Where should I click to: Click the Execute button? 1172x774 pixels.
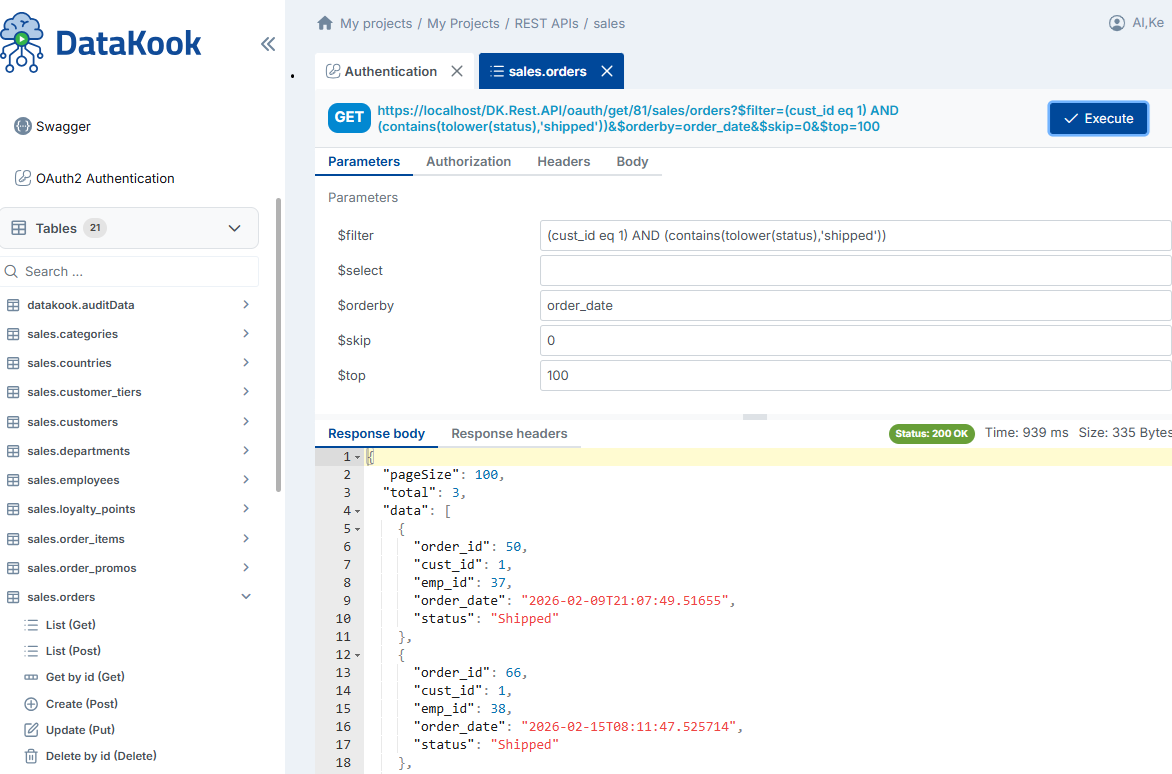(x=1098, y=118)
